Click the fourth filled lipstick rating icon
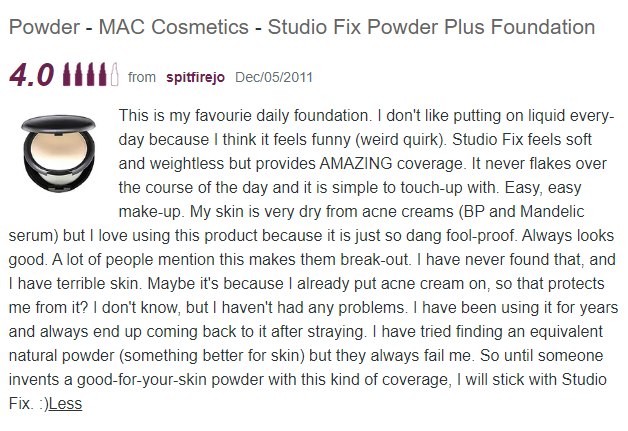Image resolution: width=628 pixels, height=431 pixels. 103,74
